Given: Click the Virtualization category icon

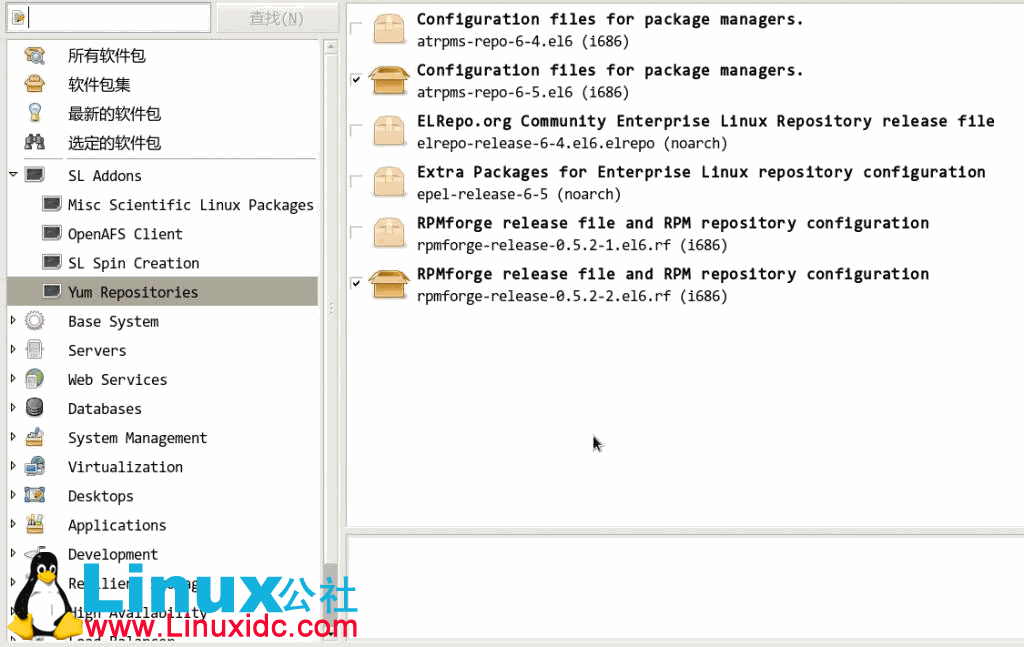Looking at the screenshot, I should [x=35, y=466].
